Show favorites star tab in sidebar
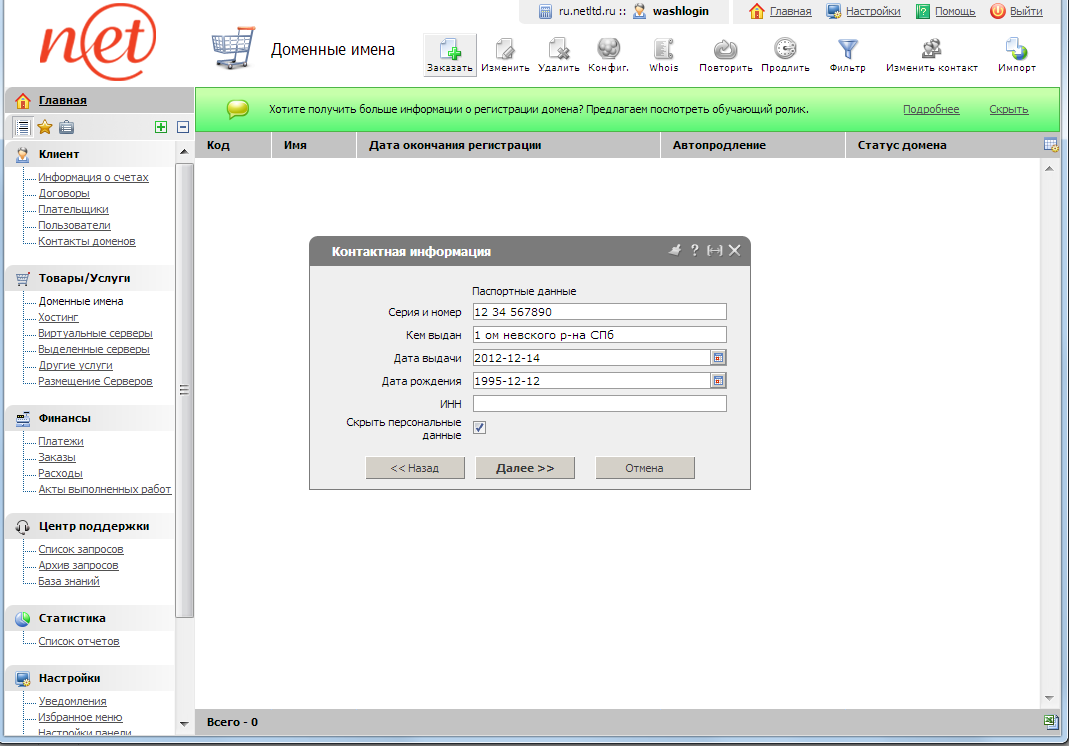1069x746 pixels. coord(45,127)
